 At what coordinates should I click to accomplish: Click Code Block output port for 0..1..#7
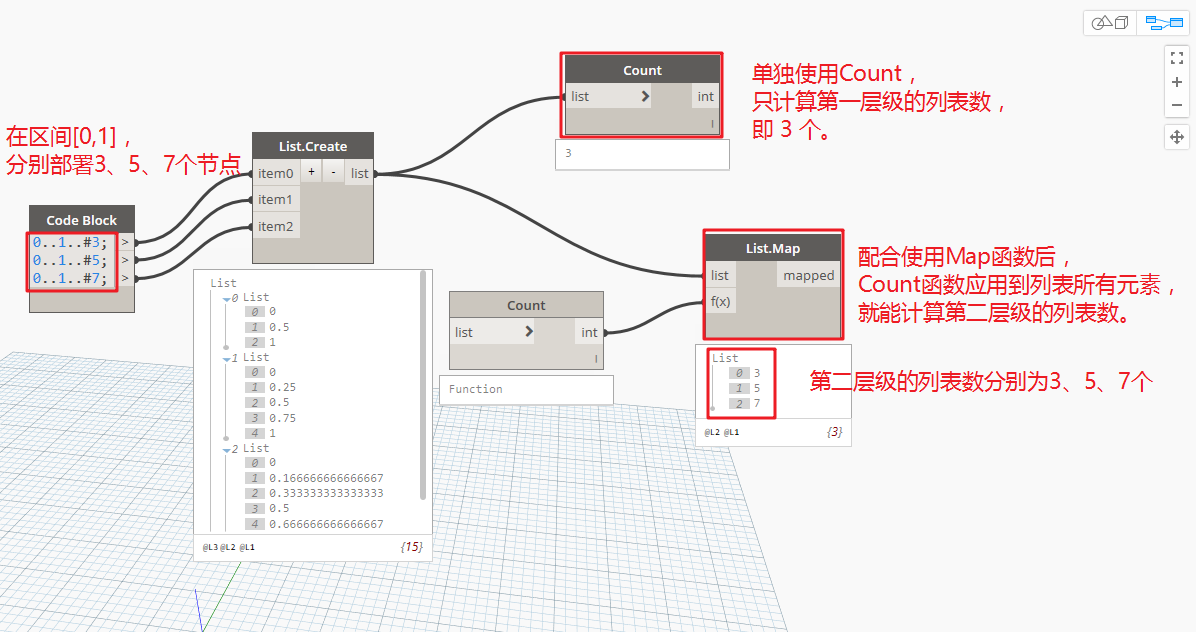click(125, 278)
